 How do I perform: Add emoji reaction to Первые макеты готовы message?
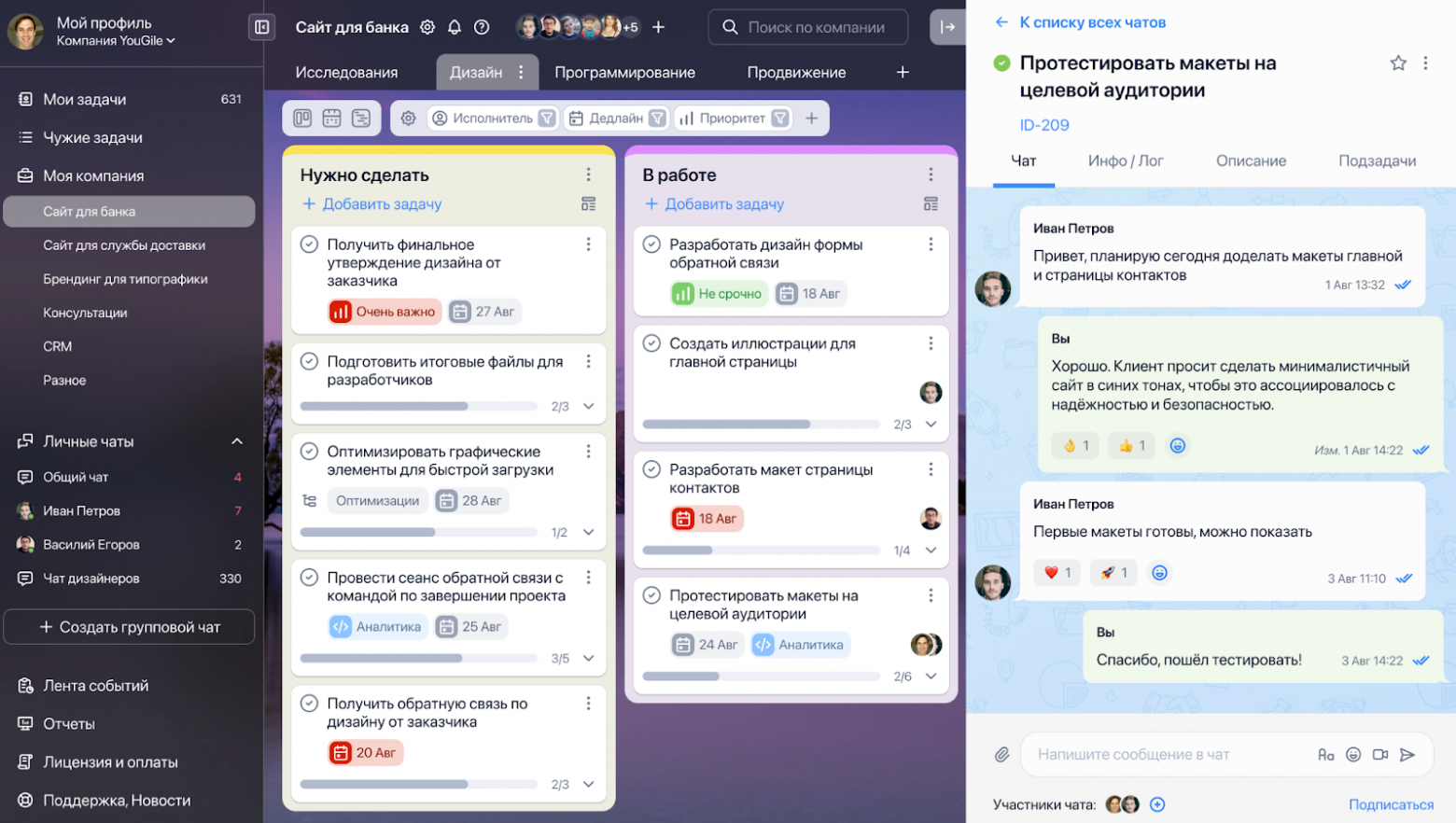coord(1159,573)
